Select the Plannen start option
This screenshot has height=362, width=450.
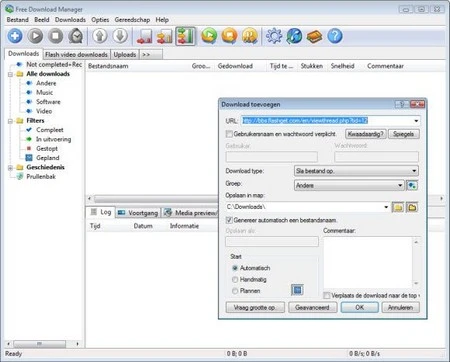click(235, 291)
